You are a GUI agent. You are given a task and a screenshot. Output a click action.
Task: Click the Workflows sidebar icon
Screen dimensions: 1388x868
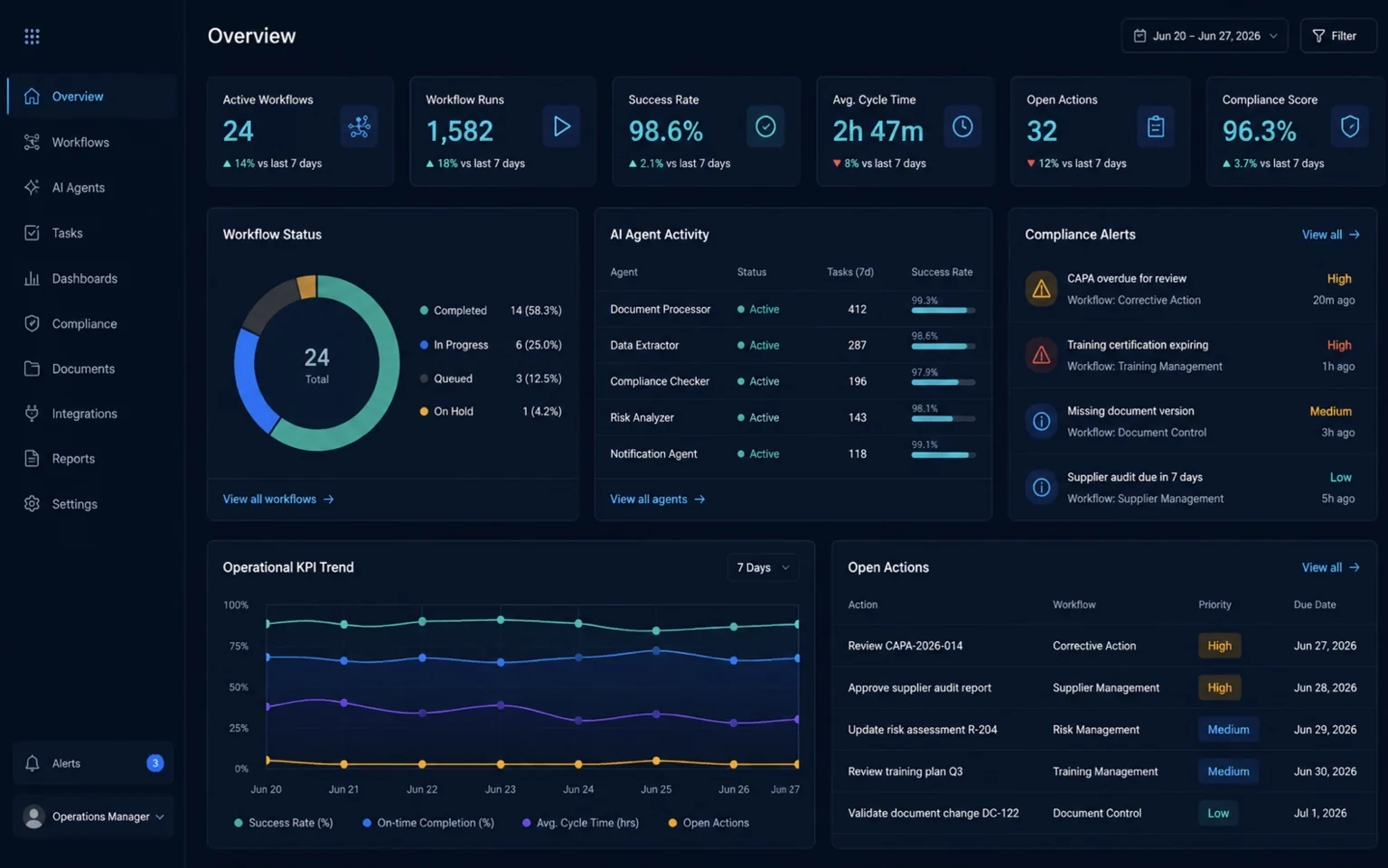(32, 142)
